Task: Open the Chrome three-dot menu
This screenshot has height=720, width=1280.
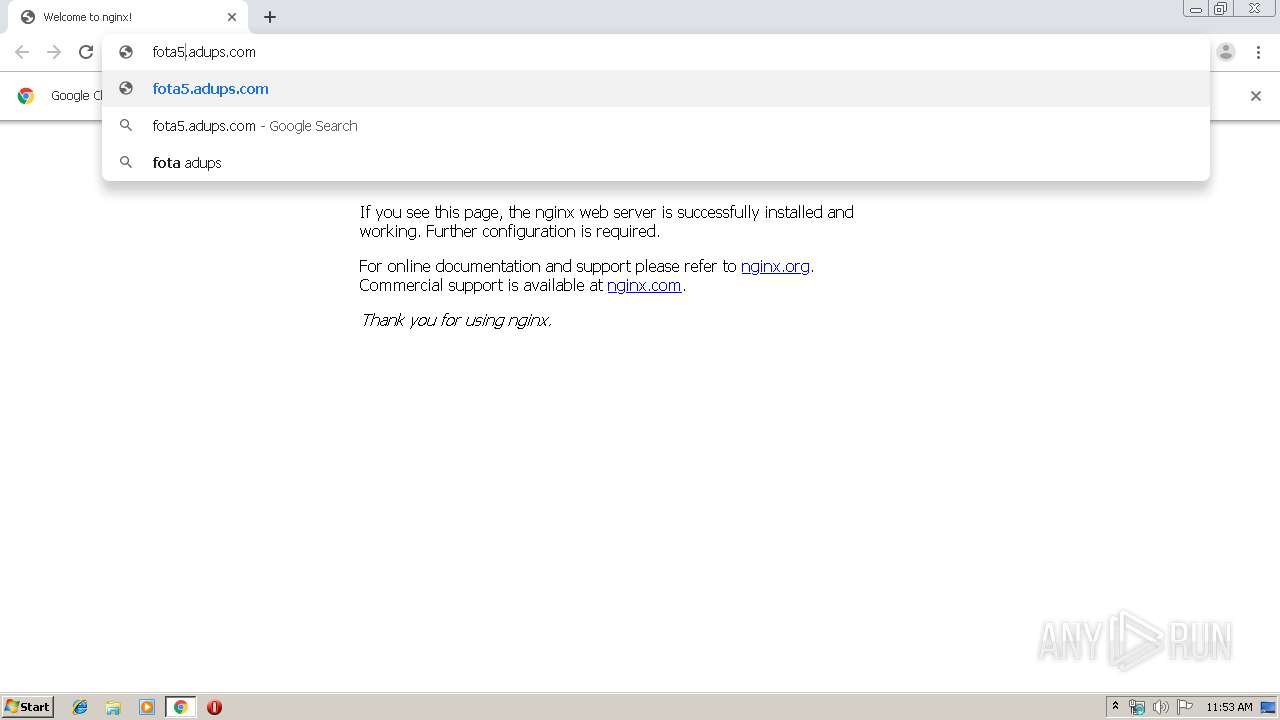Action: 1258,52
